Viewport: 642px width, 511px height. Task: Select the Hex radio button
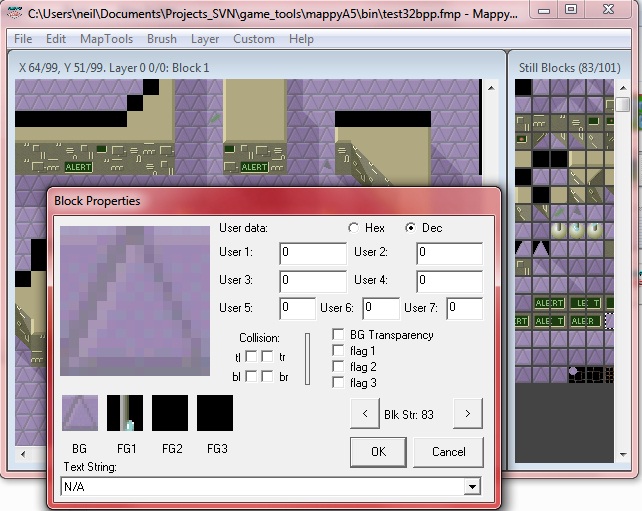pyautogui.click(x=353, y=228)
